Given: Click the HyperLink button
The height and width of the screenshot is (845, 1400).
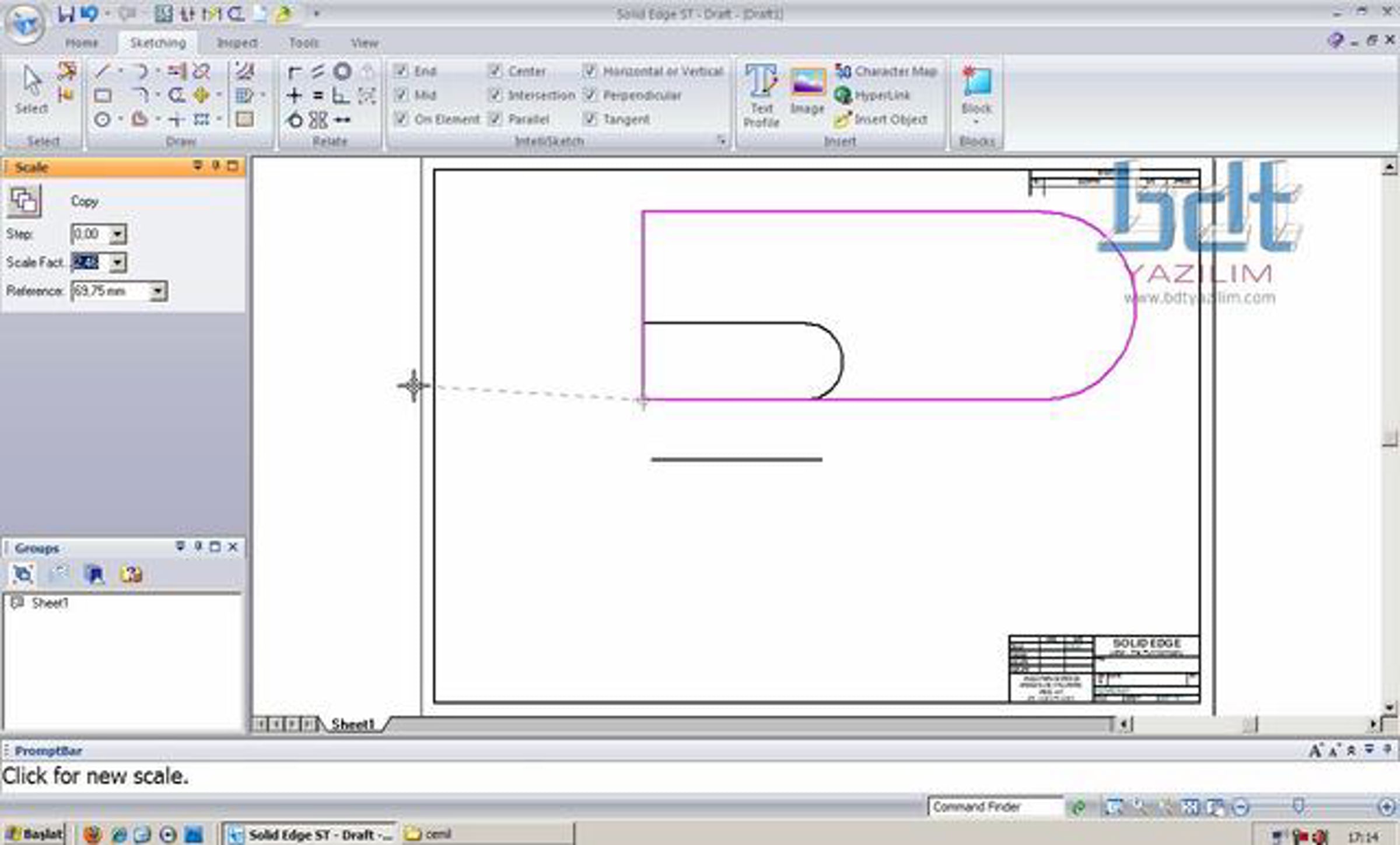Looking at the screenshot, I should point(872,95).
